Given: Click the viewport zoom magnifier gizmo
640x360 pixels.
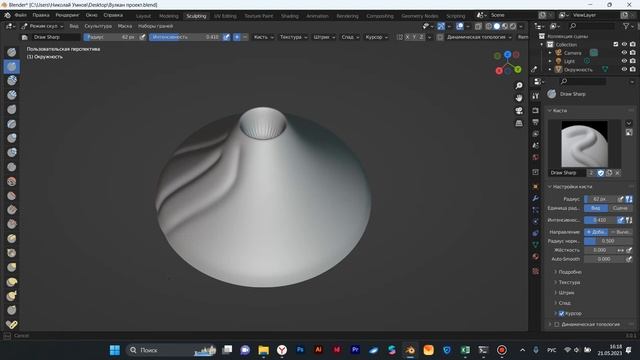Looking at the screenshot, I should [x=519, y=86].
